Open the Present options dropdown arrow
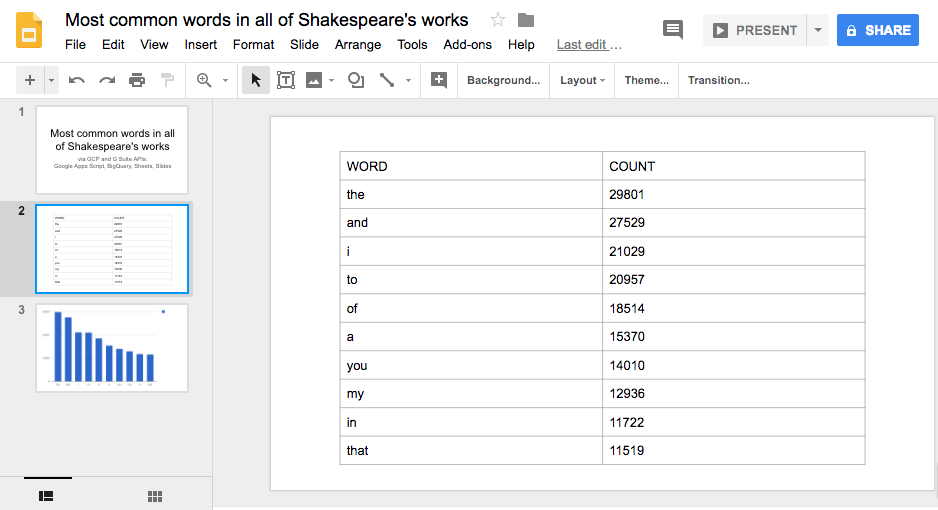The image size is (938, 510). coord(818,30)
